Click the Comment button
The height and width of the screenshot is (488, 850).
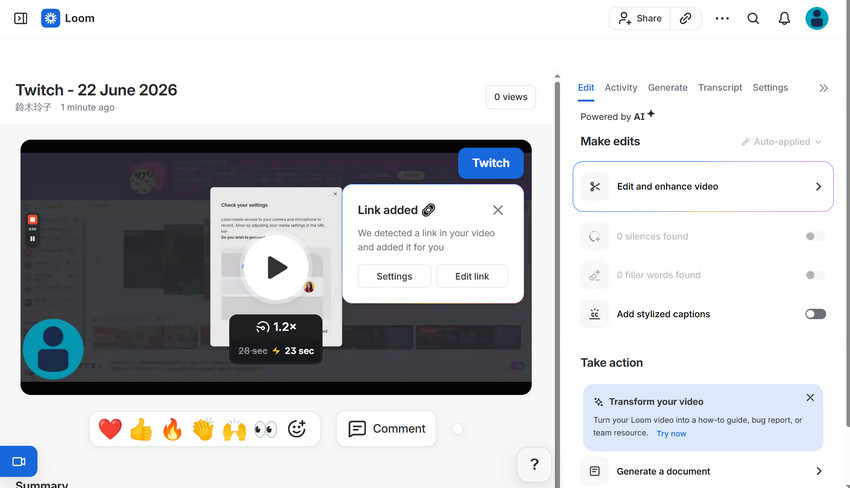pyautogui.click(x=386, y=429)
